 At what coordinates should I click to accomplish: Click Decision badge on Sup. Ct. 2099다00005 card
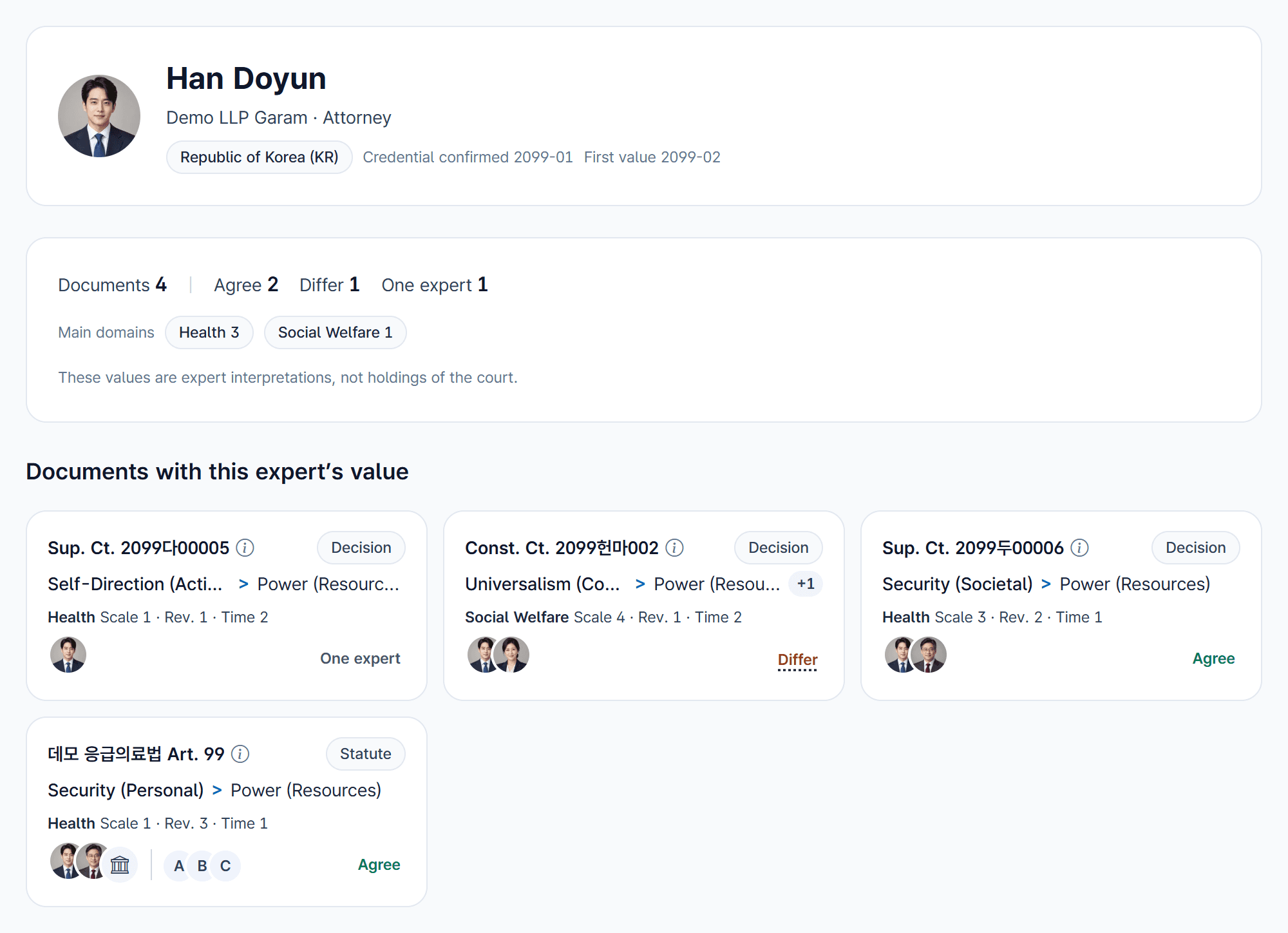[361, 548]
